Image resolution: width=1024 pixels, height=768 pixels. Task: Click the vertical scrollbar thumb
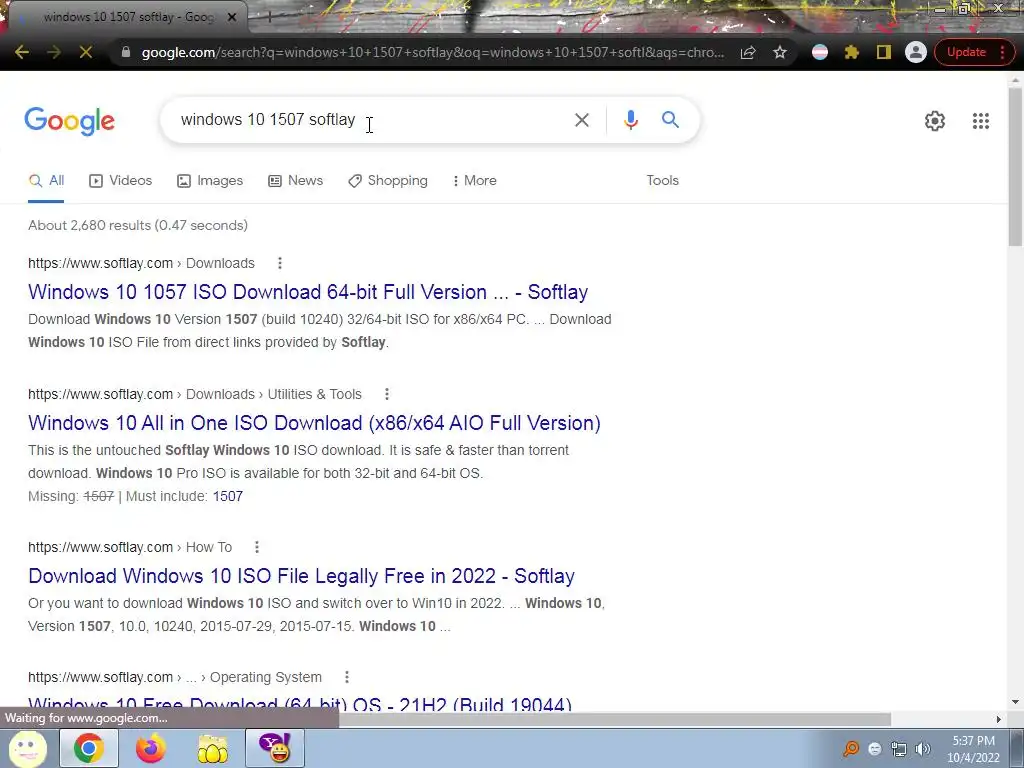pos(1016,167)
